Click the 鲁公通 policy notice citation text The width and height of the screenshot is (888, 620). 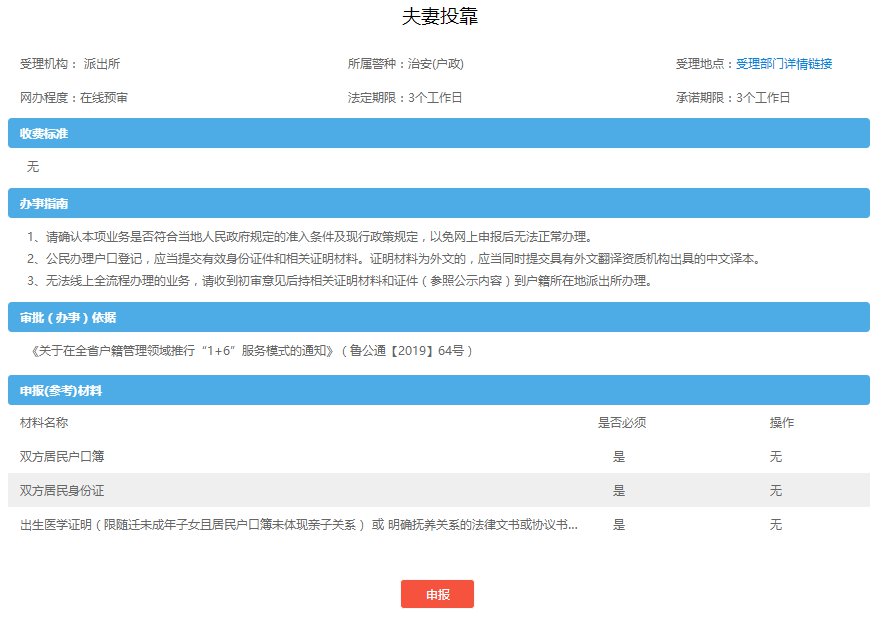tap(252, 351)
